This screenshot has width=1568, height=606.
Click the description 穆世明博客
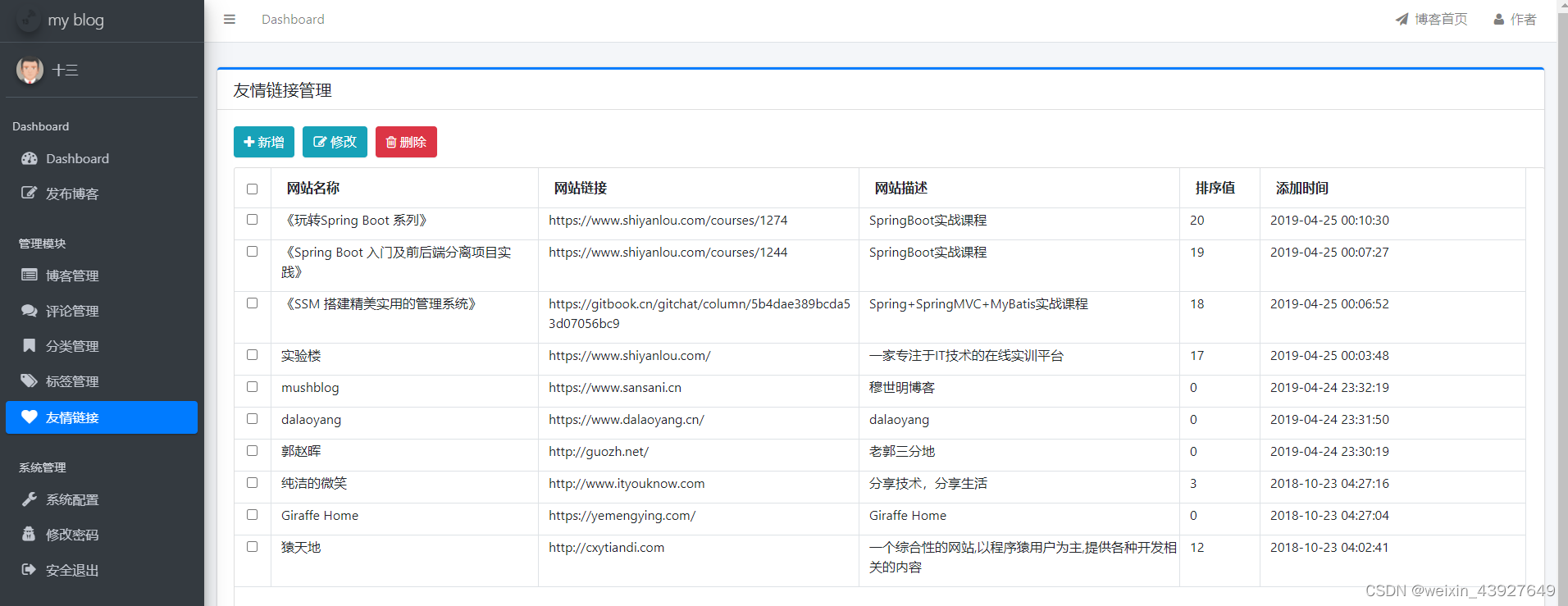(x=902, y=387)
